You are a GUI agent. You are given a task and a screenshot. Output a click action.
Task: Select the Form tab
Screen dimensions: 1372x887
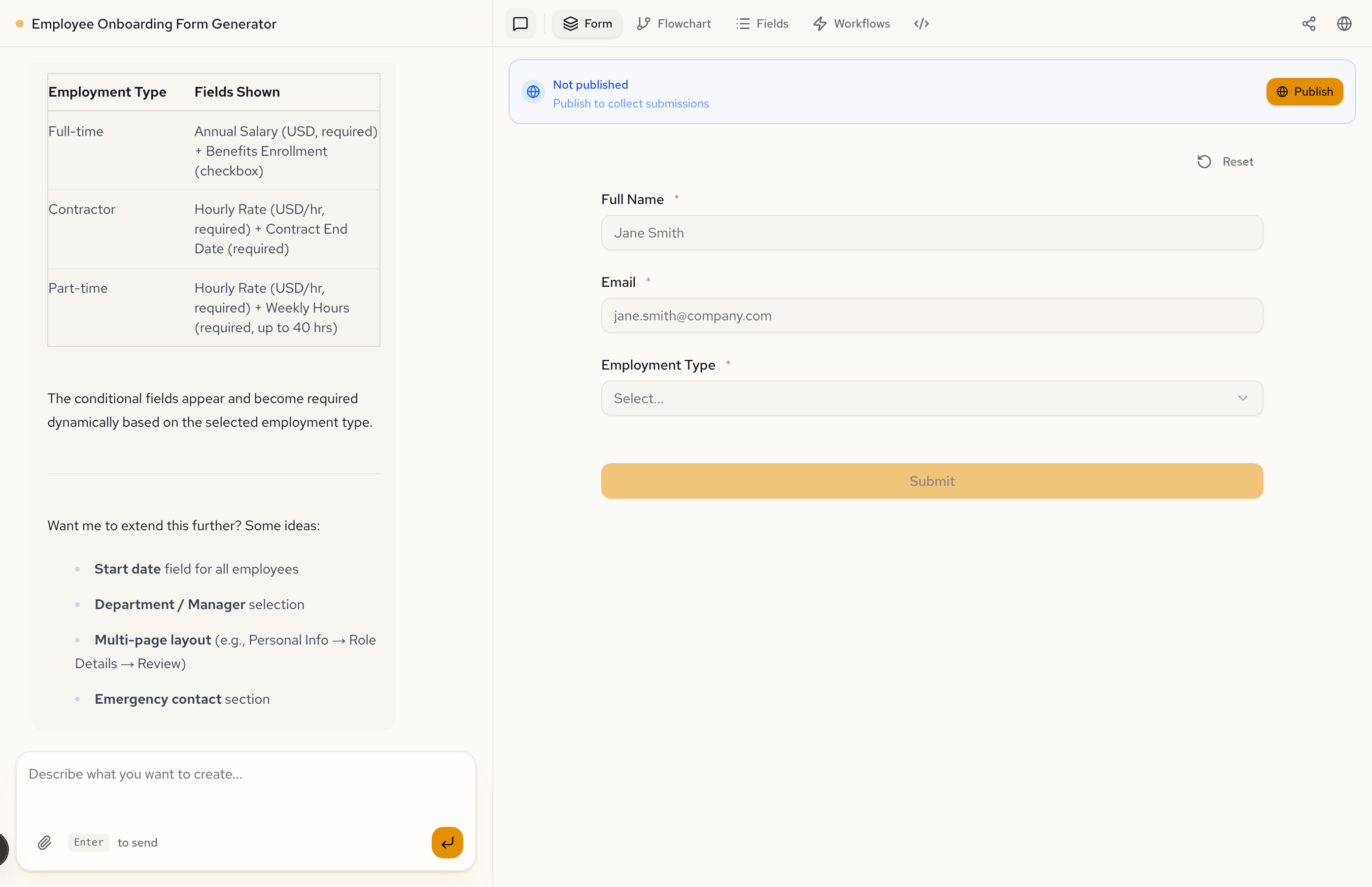(x=587, y=24)
